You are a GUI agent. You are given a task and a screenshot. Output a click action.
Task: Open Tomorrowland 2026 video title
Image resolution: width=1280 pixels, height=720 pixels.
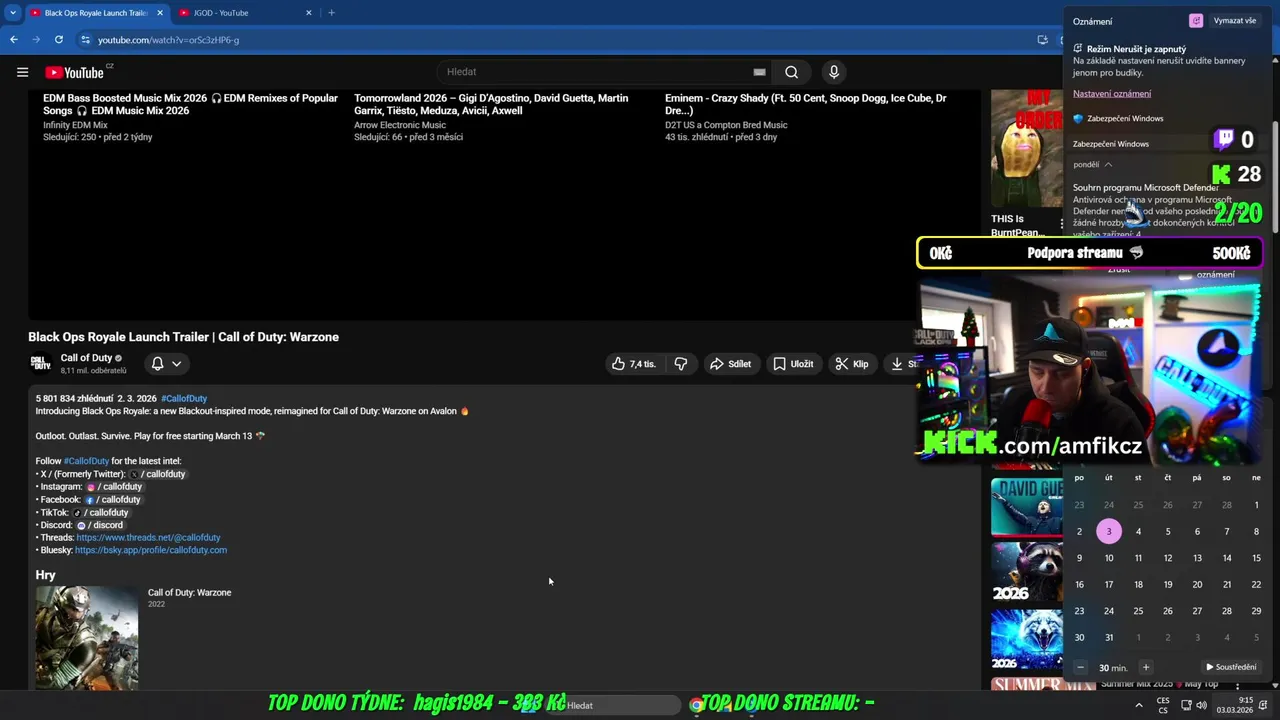(491, 104)
